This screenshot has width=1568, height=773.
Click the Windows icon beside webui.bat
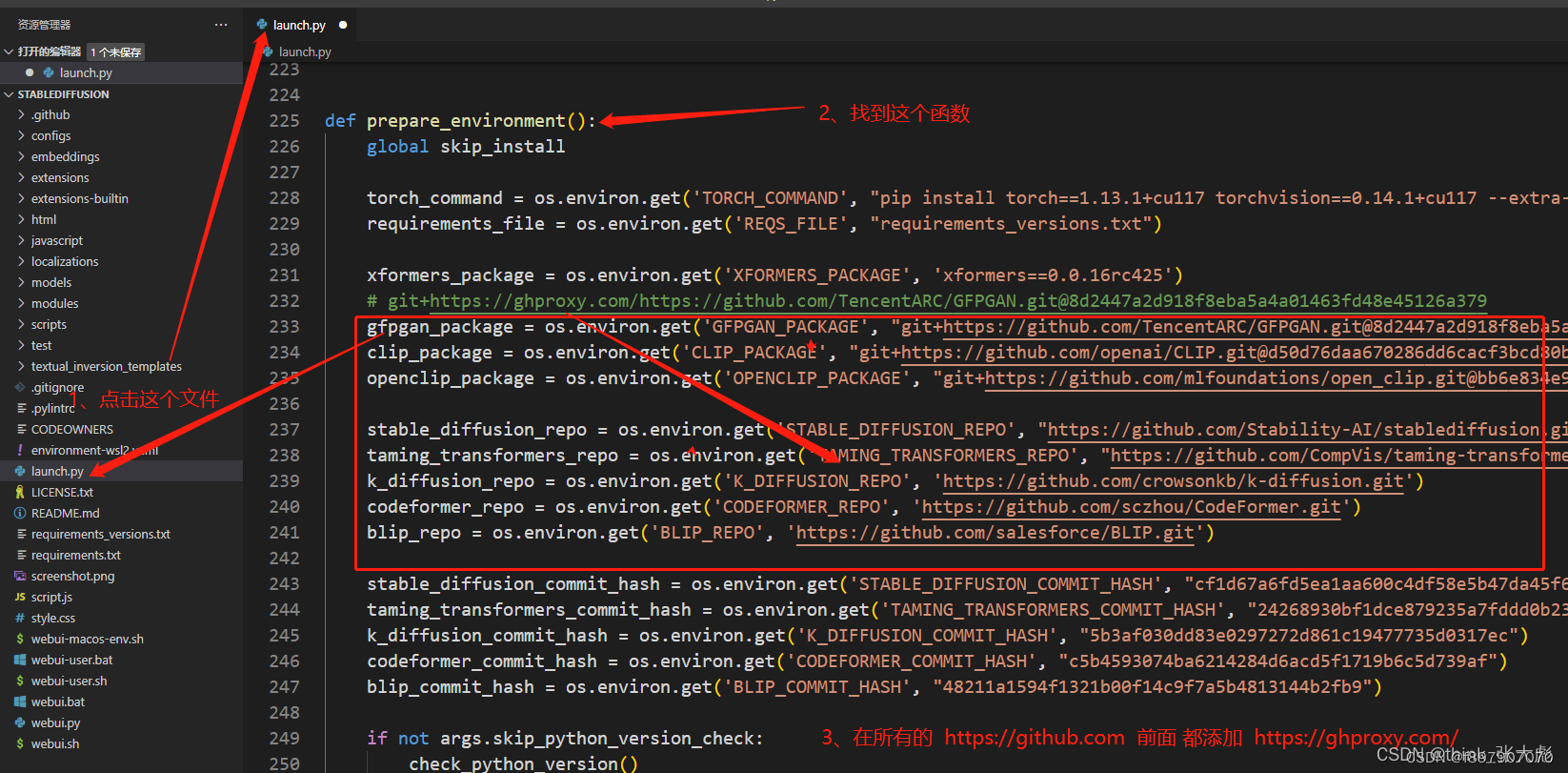click(x=20, y=702)
